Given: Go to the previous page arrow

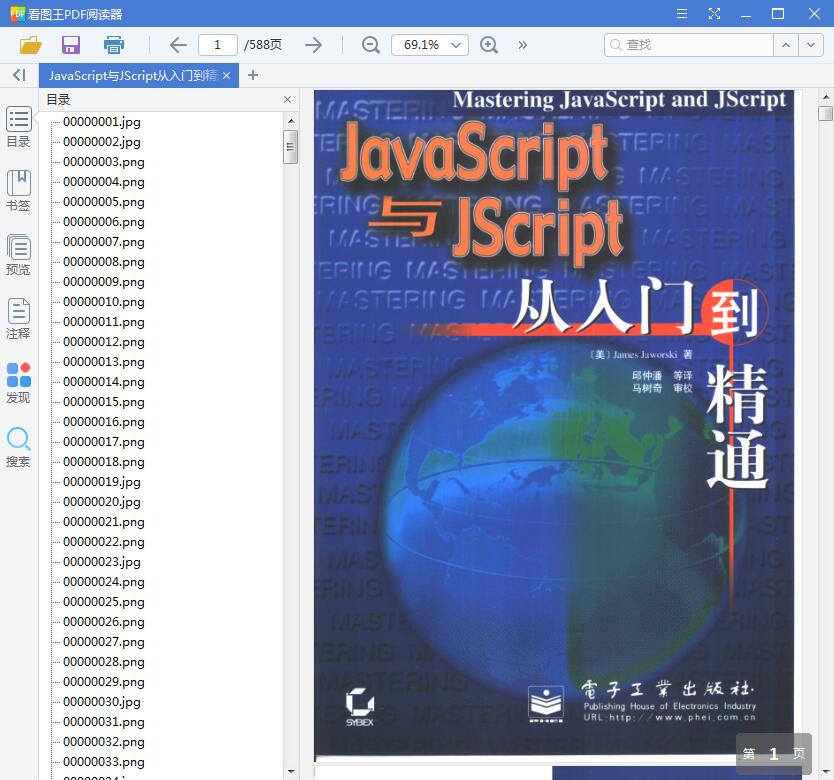Looking at the screenshot, I should pos(178,45).
